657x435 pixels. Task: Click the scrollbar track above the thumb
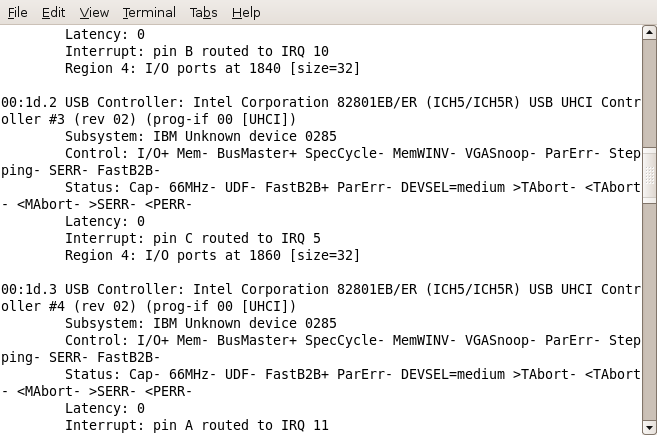tap(649, 93)
